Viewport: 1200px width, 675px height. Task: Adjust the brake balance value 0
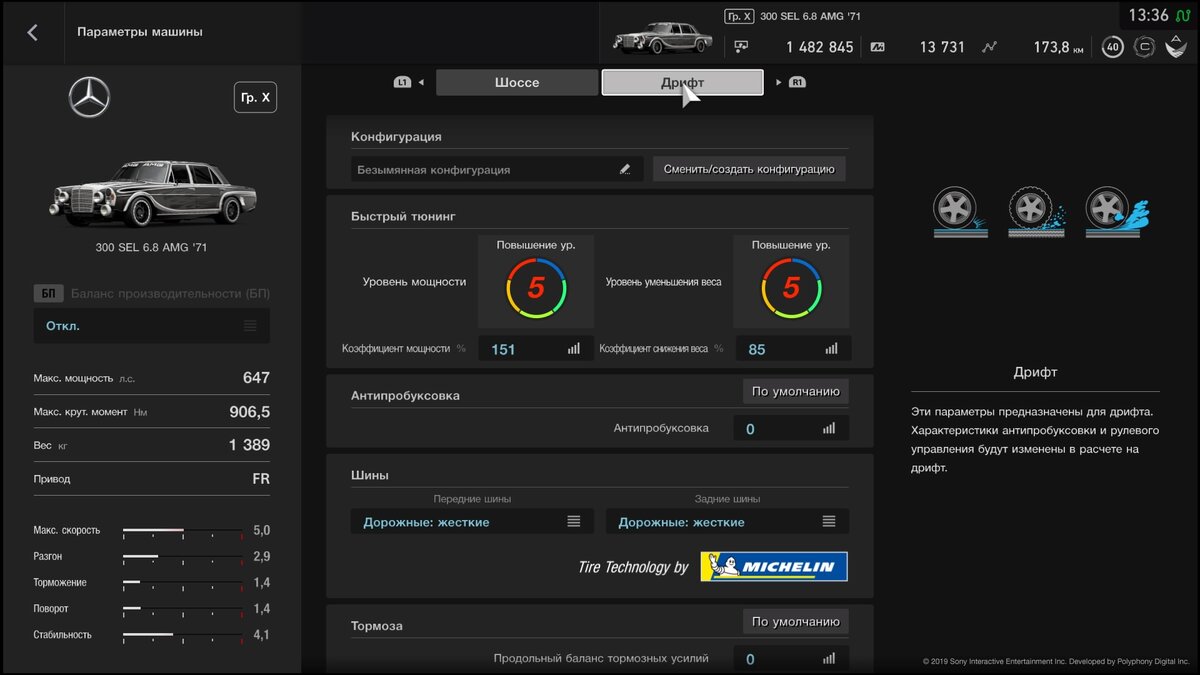click(x=791, y=658)
